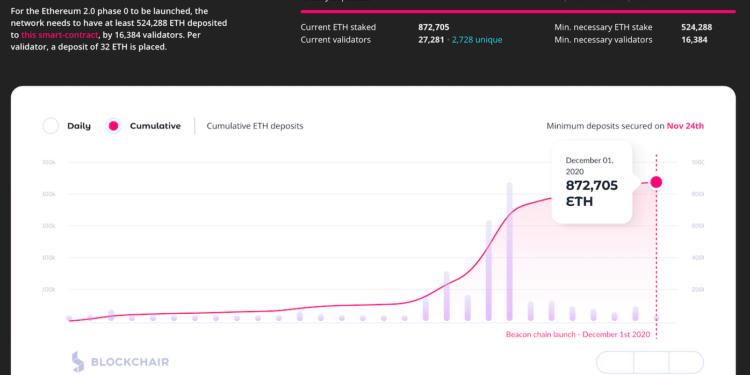The height and width of the screenshot is (375, 750).
Task: Click the '872,705' current staked value
Action: (x=434, y=27)
